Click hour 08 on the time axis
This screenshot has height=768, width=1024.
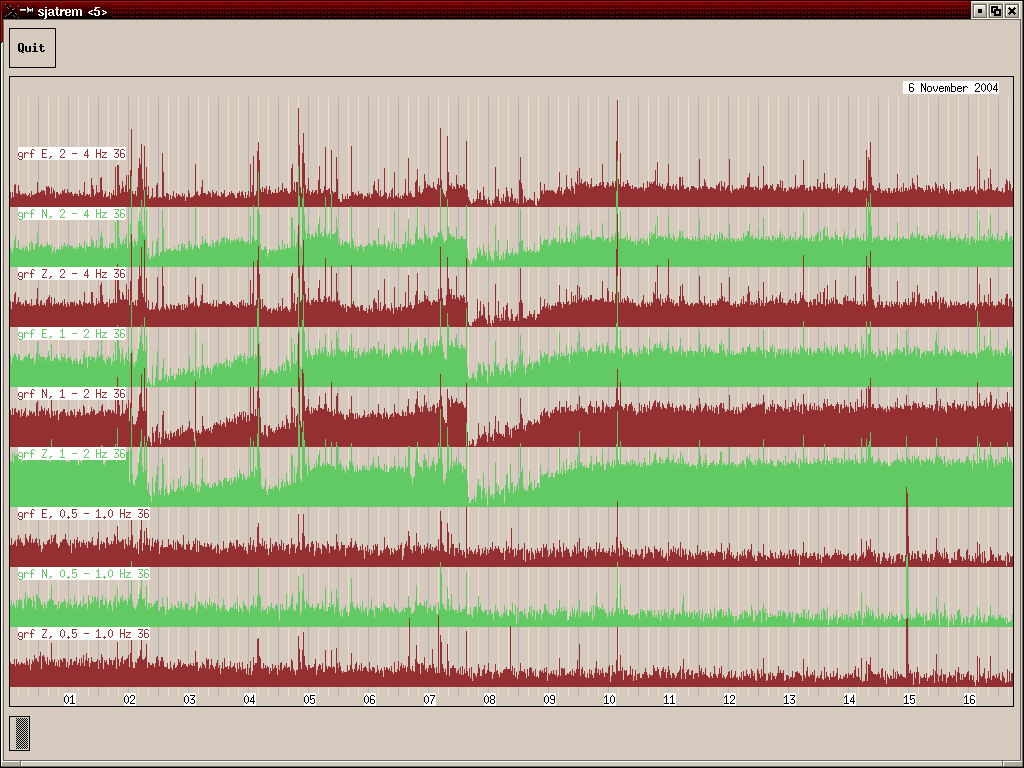point(489,700)
